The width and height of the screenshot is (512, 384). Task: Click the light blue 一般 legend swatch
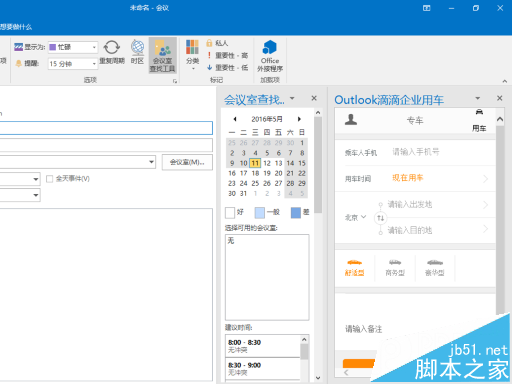pos(260,212)
